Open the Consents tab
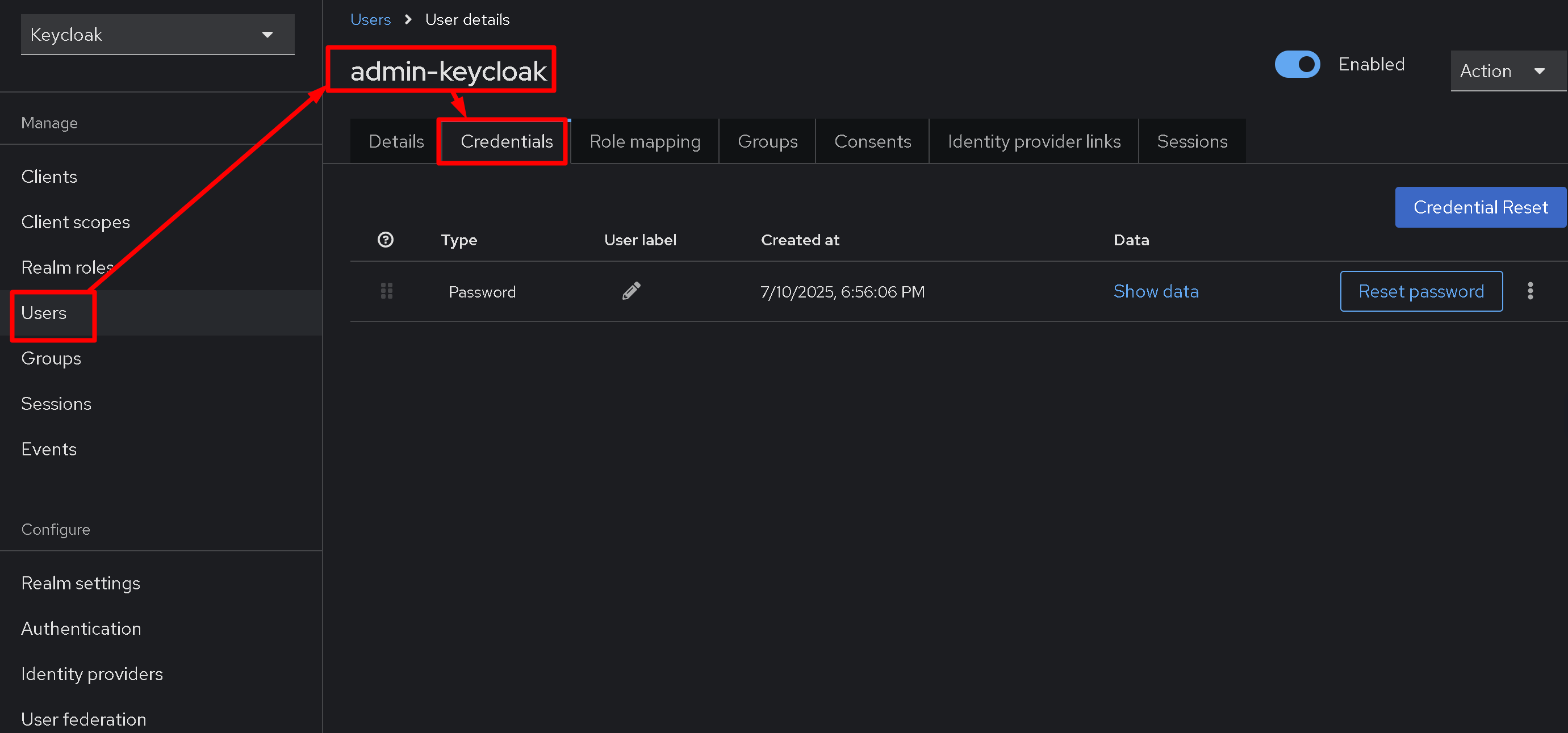Image resolution: width=1568 pixels, height=733 pixels. pyautogui.click(x=872, y=141)
